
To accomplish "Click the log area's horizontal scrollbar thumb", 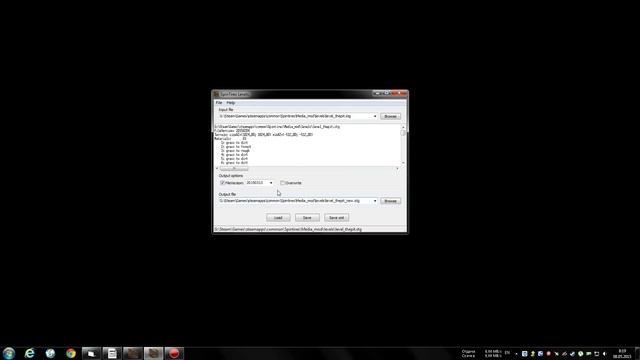I will (x=234, y=168).
